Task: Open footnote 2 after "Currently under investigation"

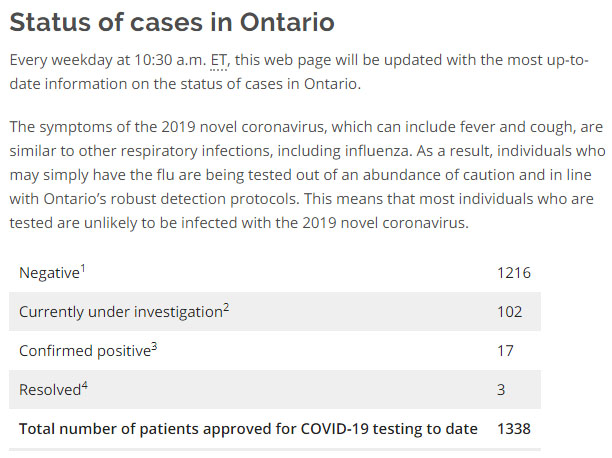Action: (x=226, y=306)
